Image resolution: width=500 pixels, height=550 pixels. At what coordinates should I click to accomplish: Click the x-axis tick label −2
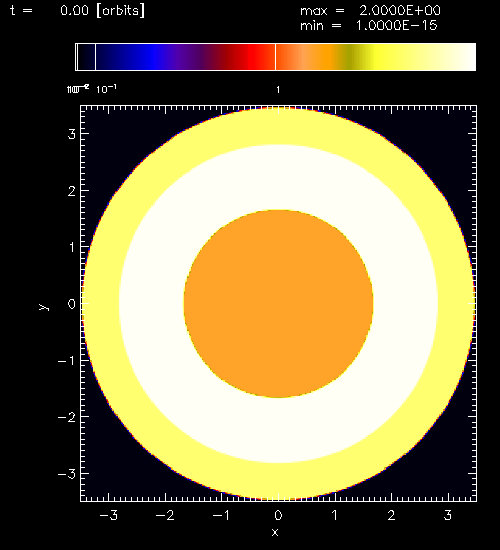pos(165,515)
